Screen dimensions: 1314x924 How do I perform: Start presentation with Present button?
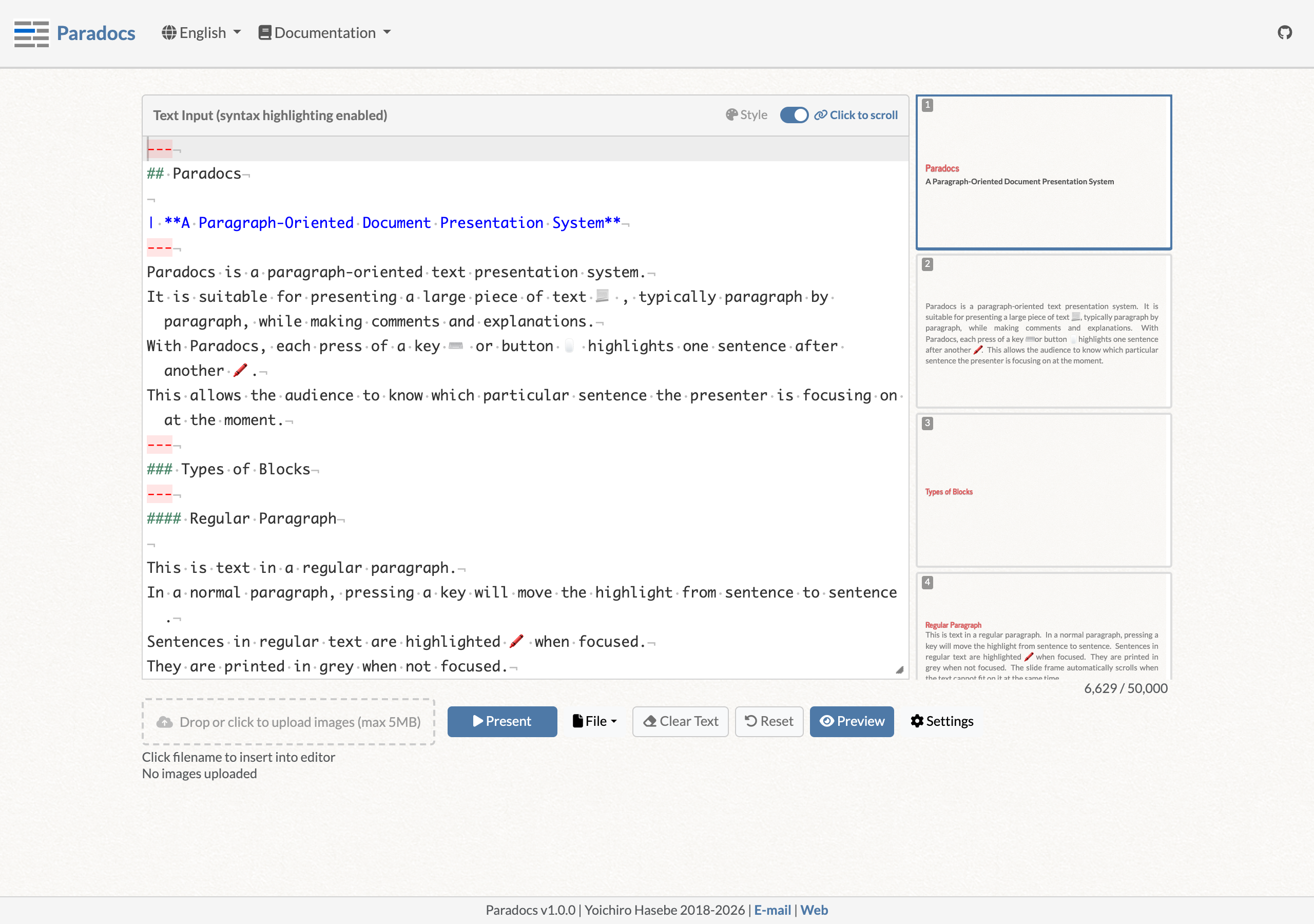(x=501, y=721)
